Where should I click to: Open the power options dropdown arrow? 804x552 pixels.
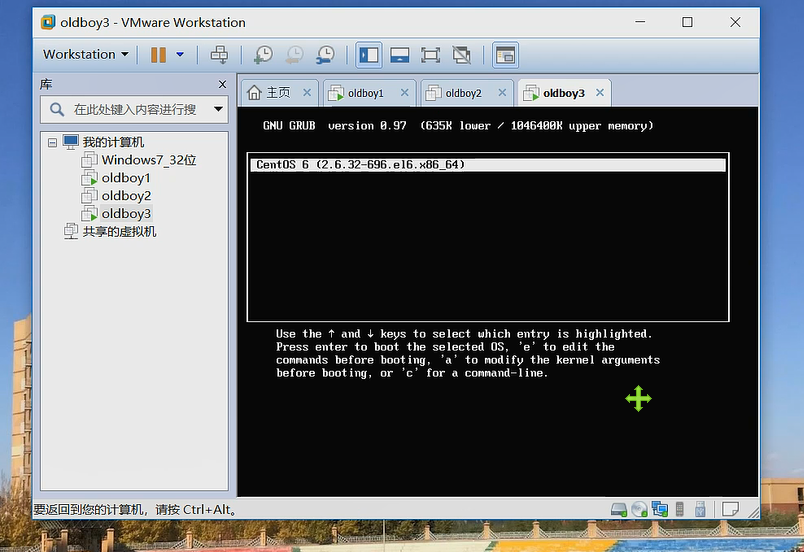tap(180, 54)
